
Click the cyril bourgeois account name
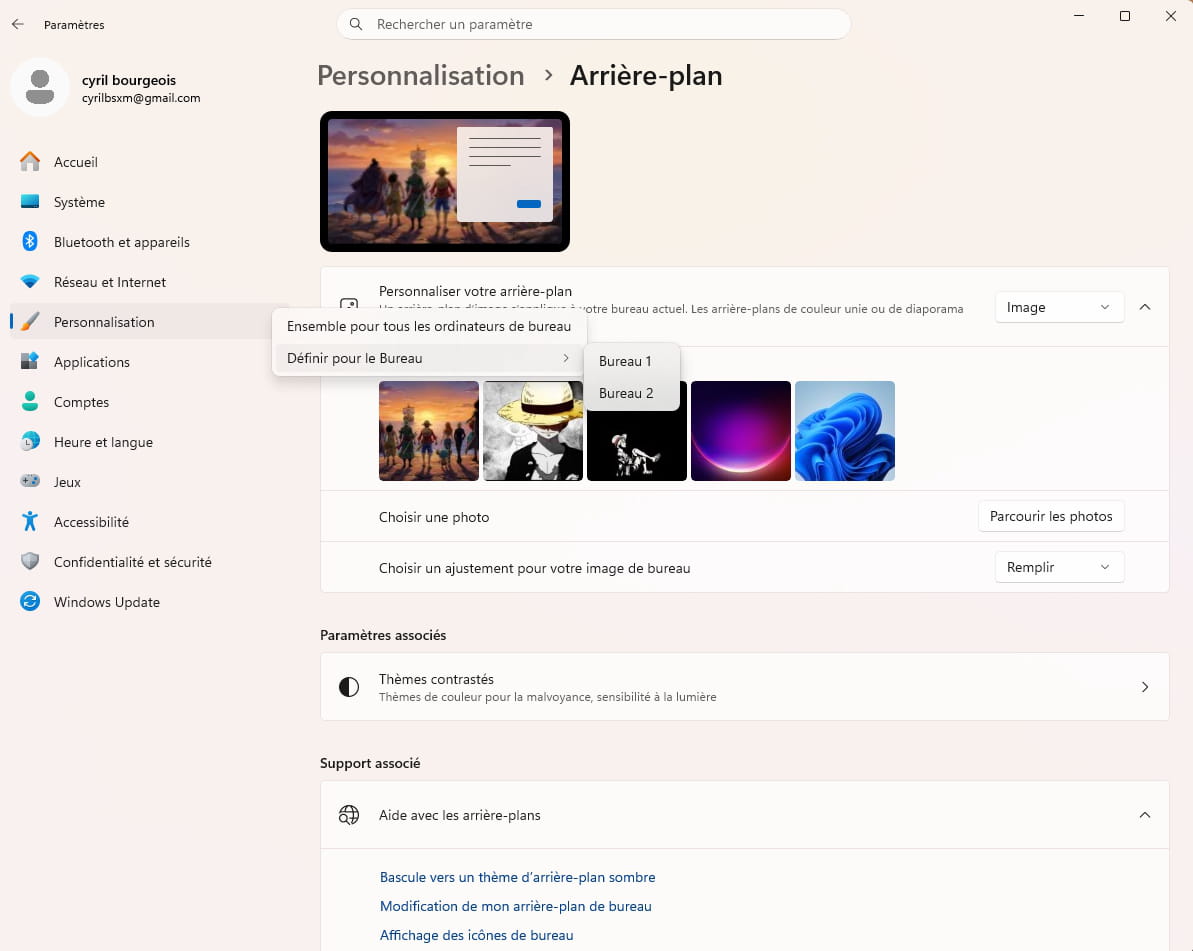(129, 81)
